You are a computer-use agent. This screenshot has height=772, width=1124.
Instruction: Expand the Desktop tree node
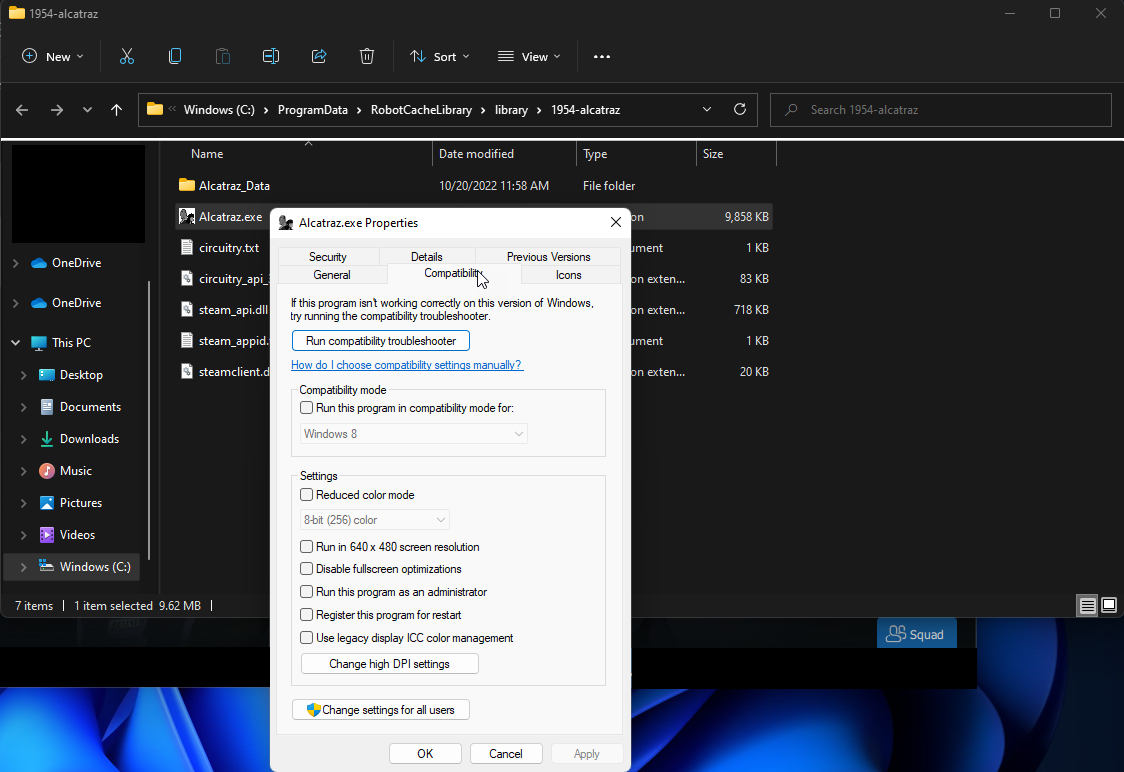(24, 375)
